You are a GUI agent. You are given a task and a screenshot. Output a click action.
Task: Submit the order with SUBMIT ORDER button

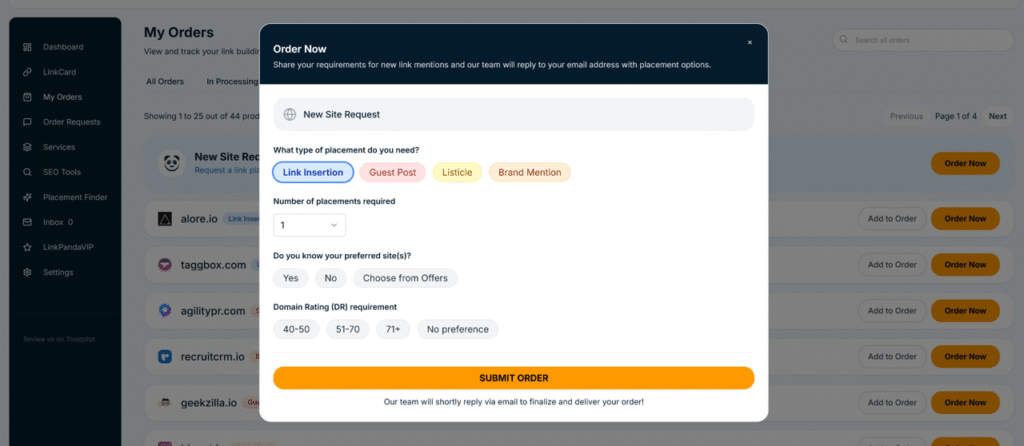[x=513, y=378]
